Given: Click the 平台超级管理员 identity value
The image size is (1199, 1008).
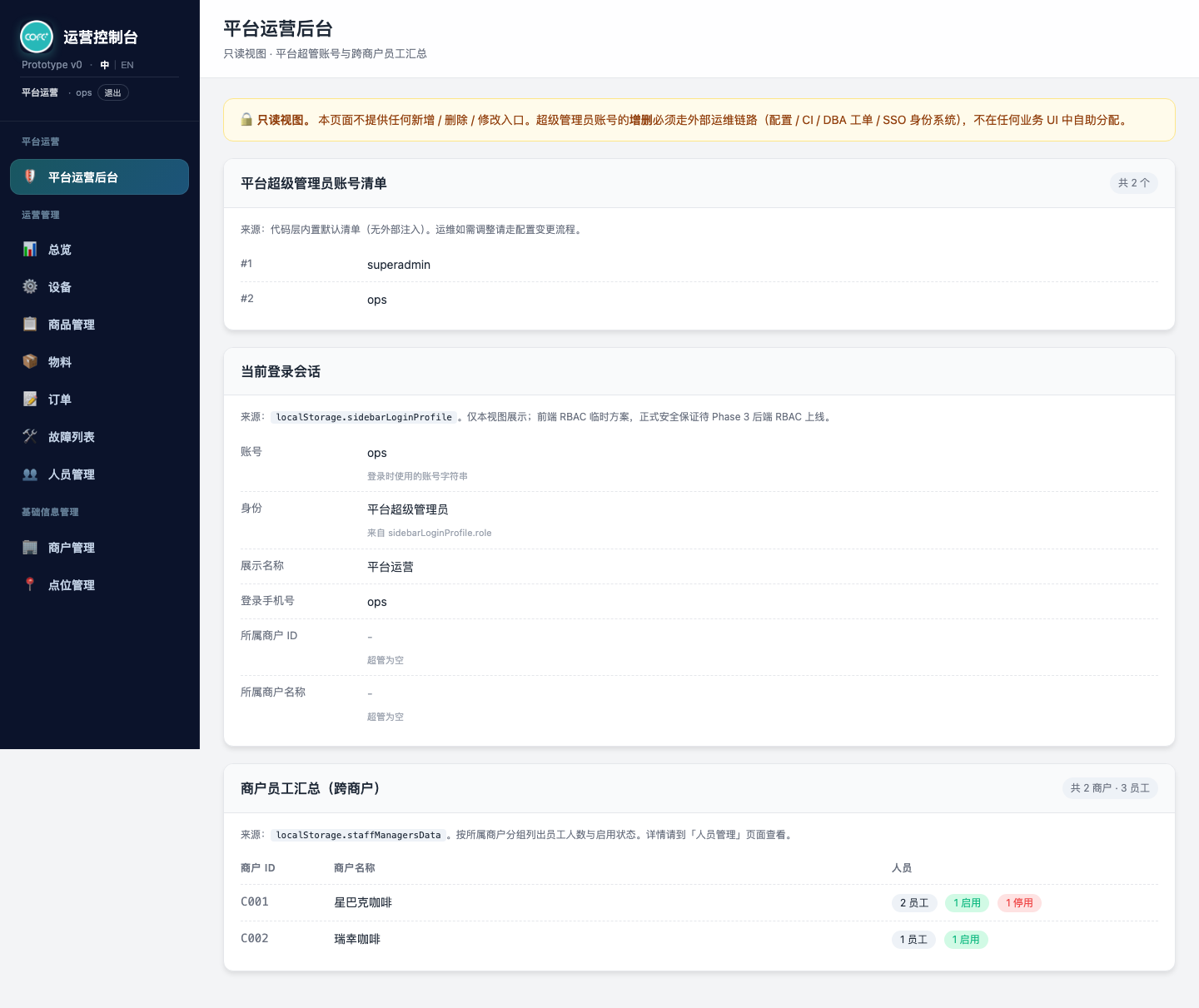Looking at the screenshot, I should click(x=408, y=509).
